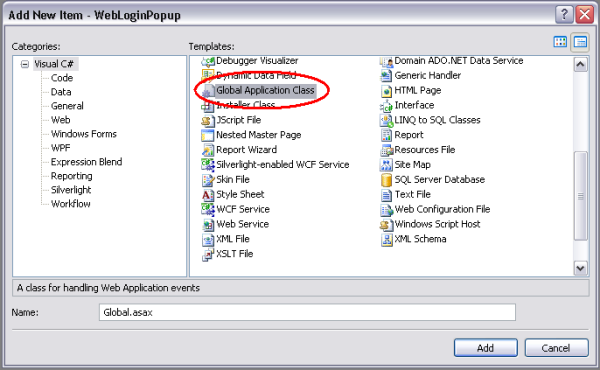600x370 pixels.
Task: Click the LINQ to SQL Classes icon
Action: click(386, 121)
